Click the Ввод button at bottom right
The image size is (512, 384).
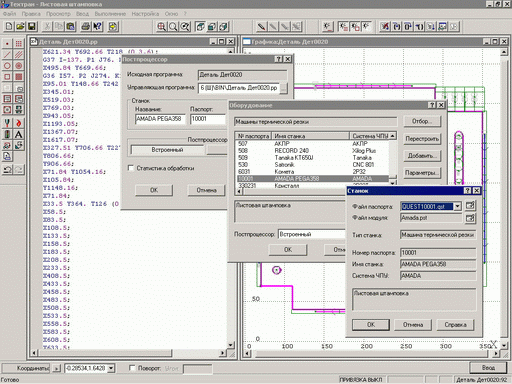[488, 368]
